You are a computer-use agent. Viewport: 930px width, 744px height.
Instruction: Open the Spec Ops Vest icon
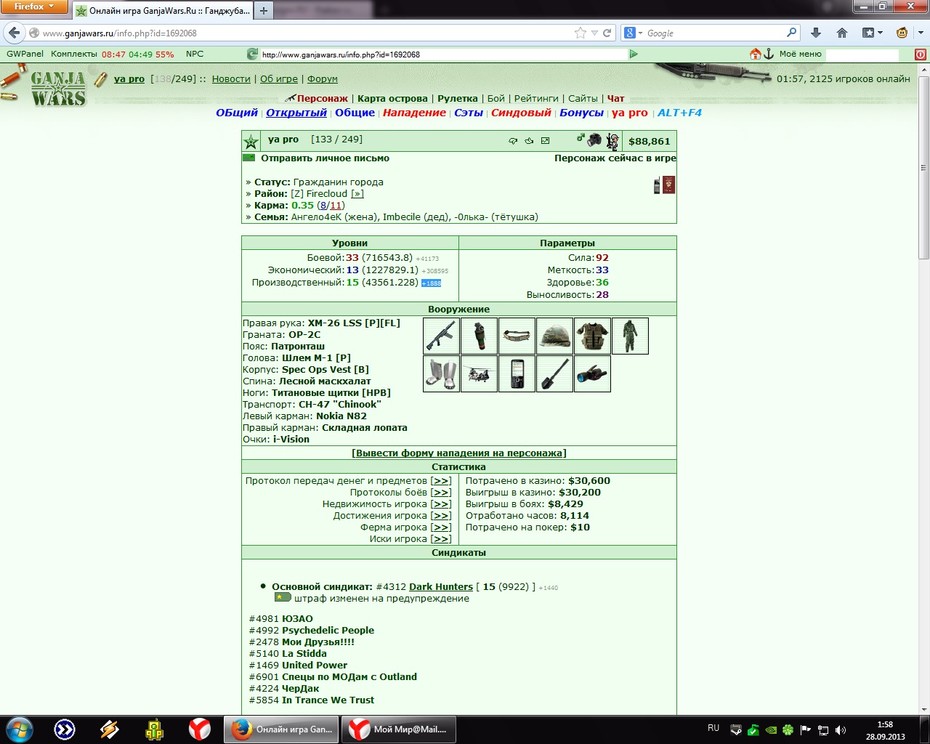click(x=592, y=336)
